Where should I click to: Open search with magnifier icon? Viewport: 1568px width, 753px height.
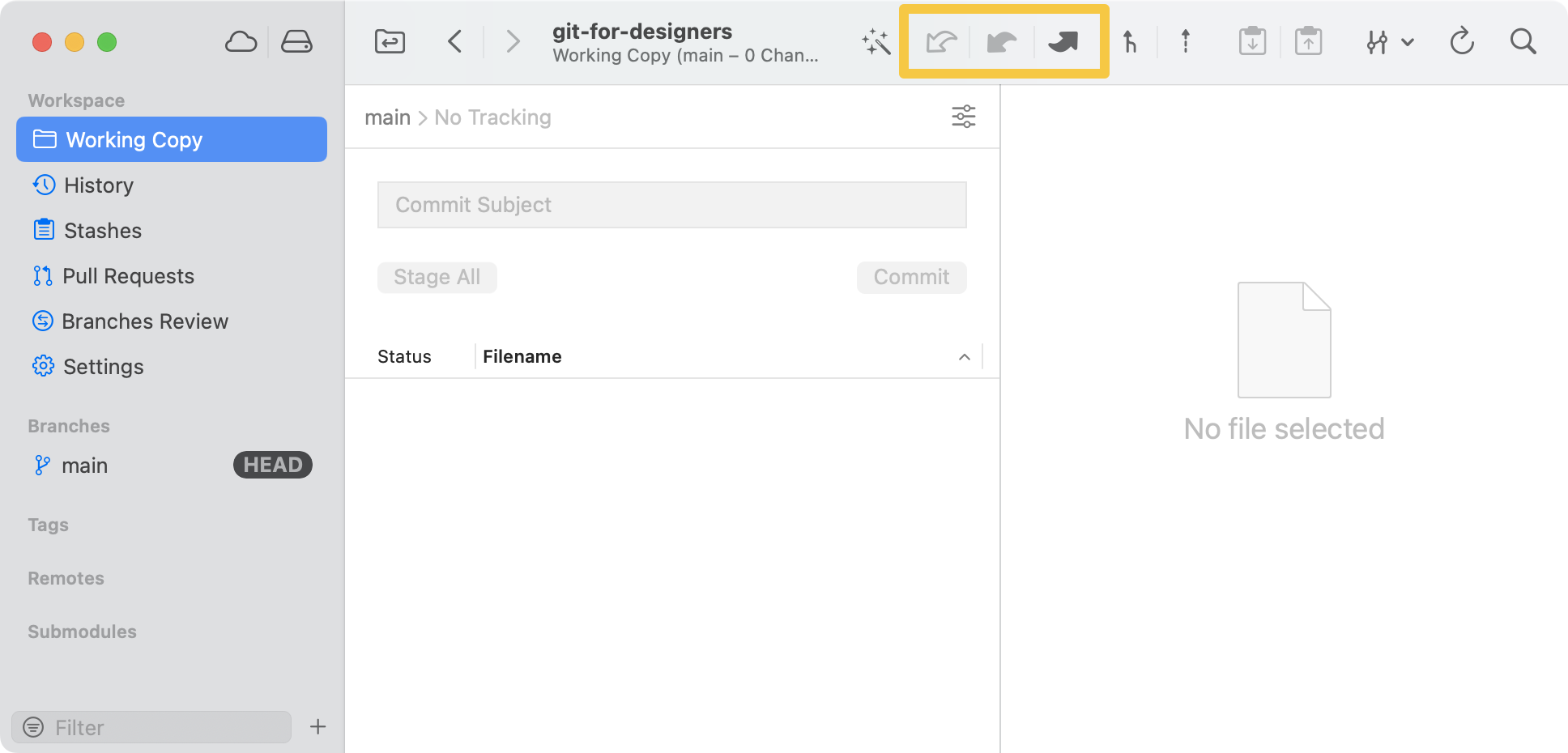[x=1523, y=41]
